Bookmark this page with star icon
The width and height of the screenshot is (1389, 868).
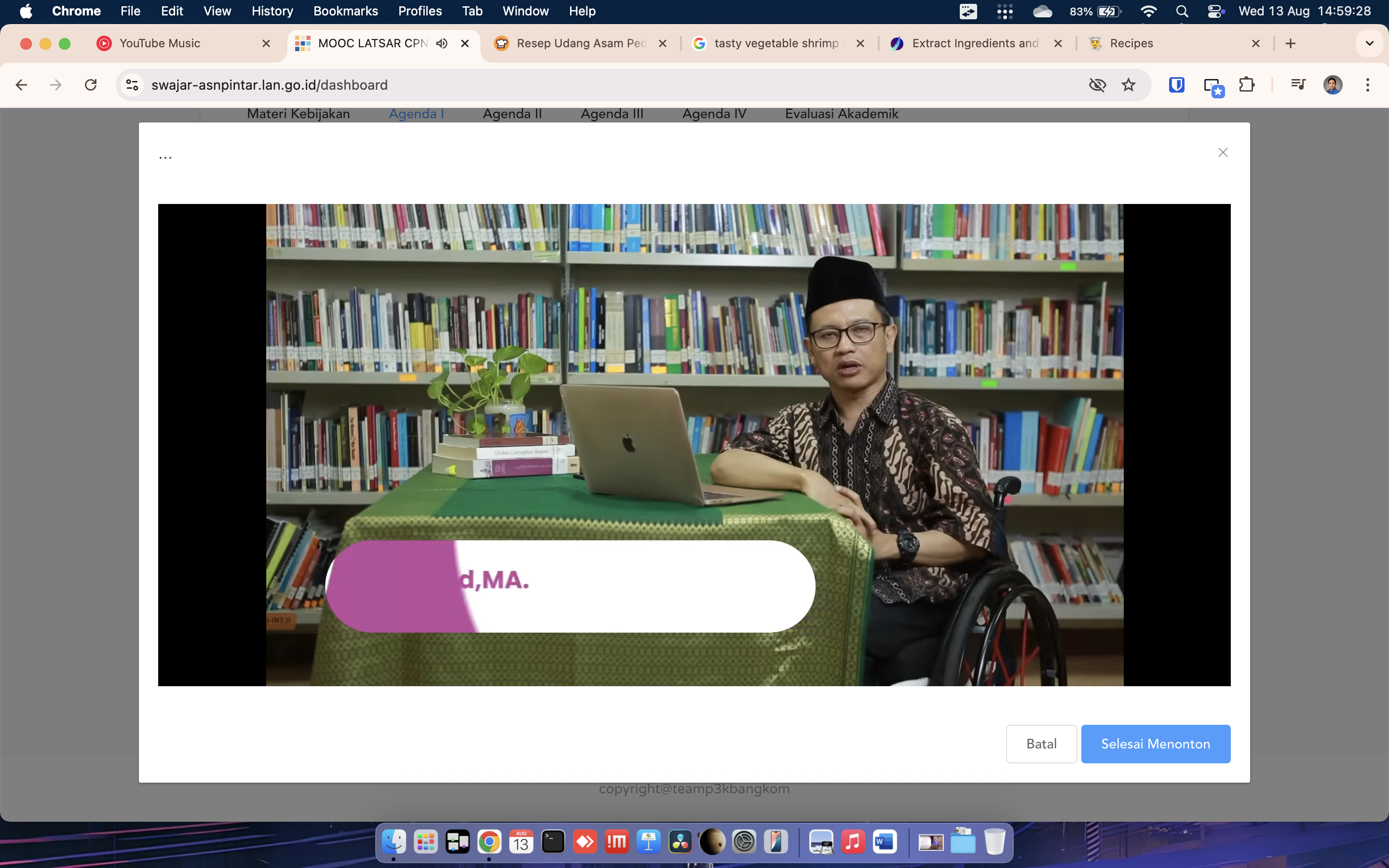(x=1129, y=85)
